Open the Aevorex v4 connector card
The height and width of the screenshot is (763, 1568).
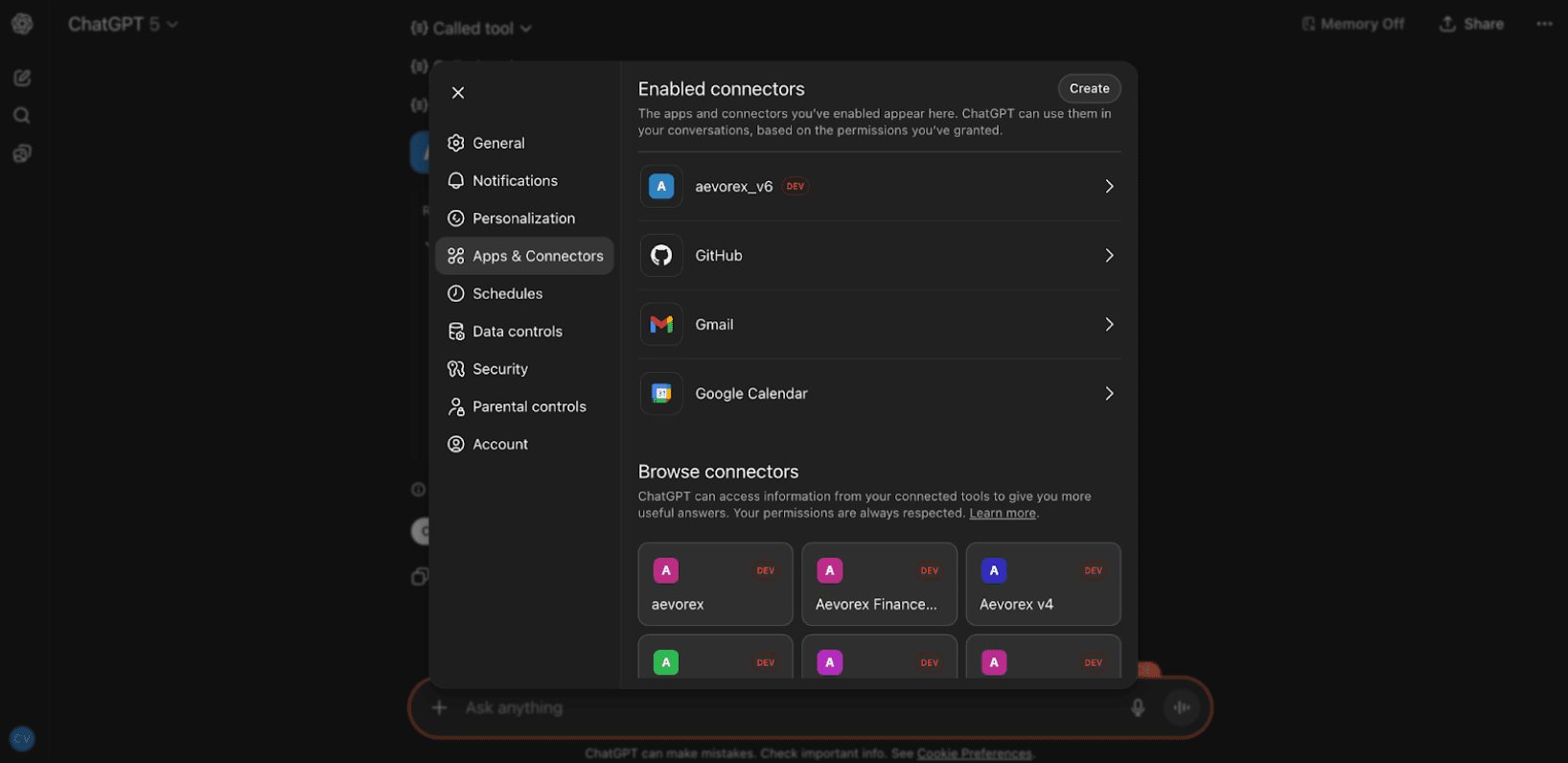[1044, 585]
